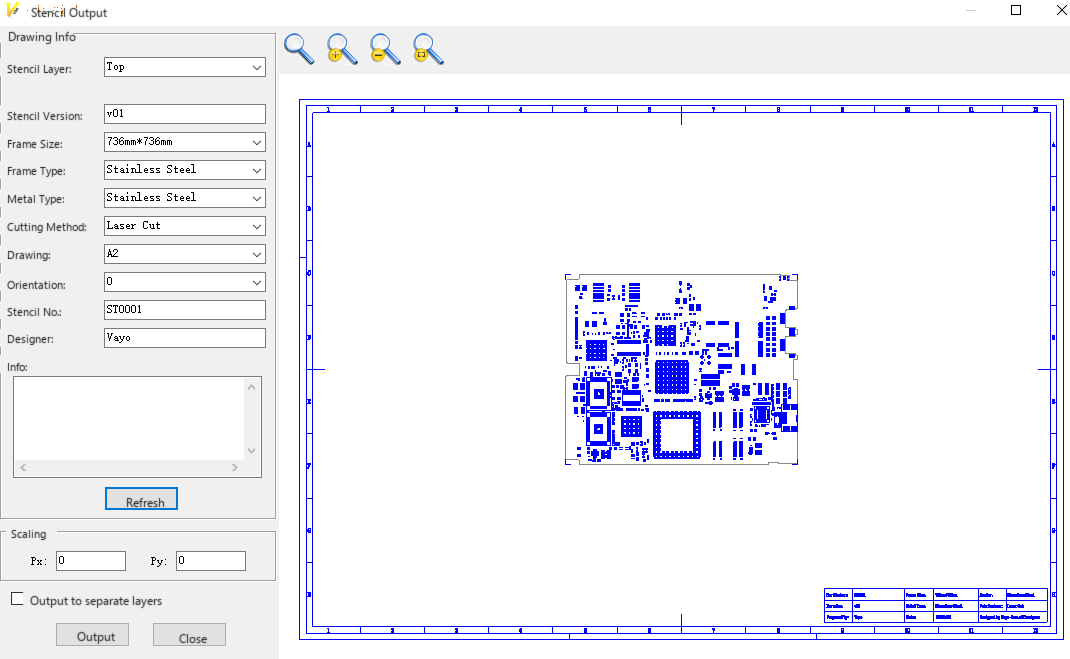1070x659 pixels.
Task: Click Info box scroll down arrow
Action: click(252, 451)
